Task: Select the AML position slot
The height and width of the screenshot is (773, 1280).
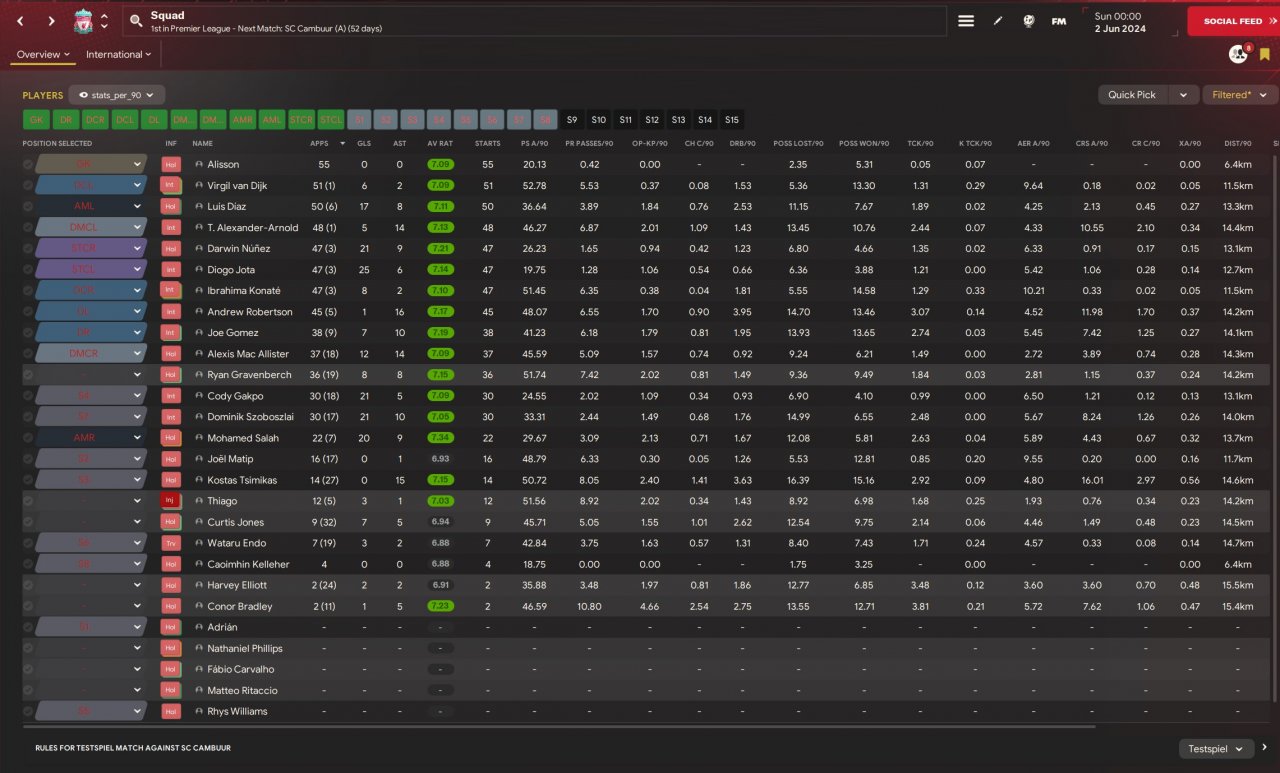Action: (x=271, y=120)
